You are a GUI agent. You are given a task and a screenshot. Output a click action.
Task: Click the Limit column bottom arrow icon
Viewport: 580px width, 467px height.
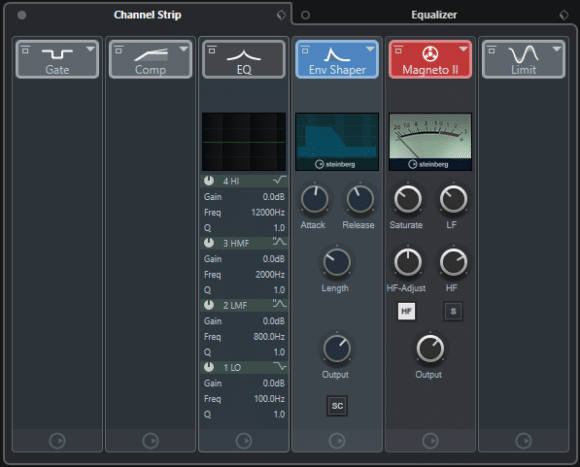(x=523, y=441)
